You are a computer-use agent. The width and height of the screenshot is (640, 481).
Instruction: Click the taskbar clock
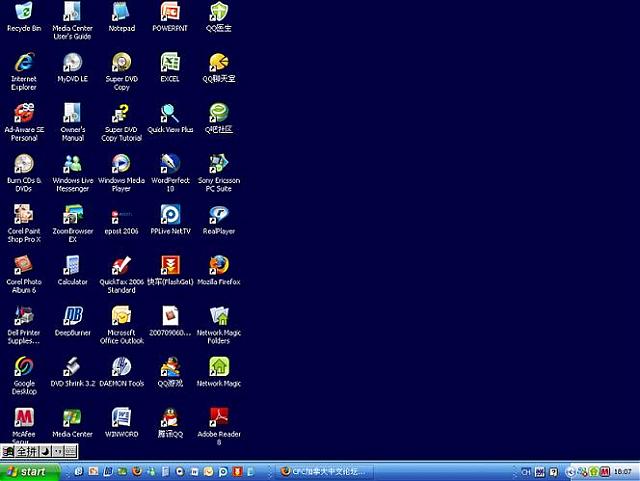pyautogui.click(x=623, y=472)
